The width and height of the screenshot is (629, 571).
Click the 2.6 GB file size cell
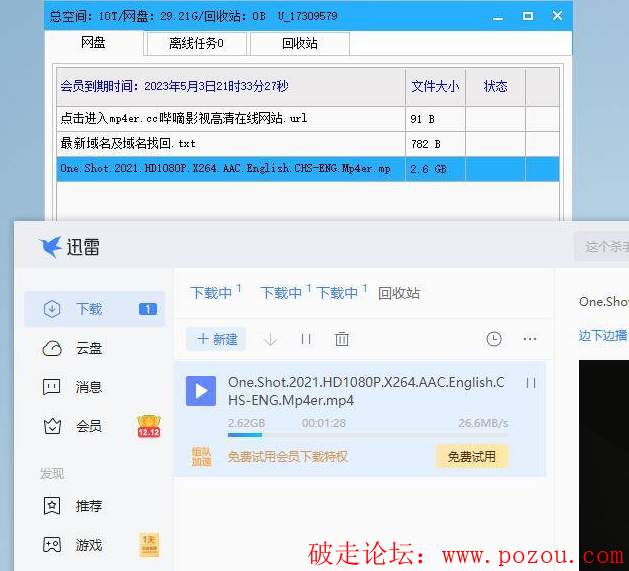click(x=435, y=169)
